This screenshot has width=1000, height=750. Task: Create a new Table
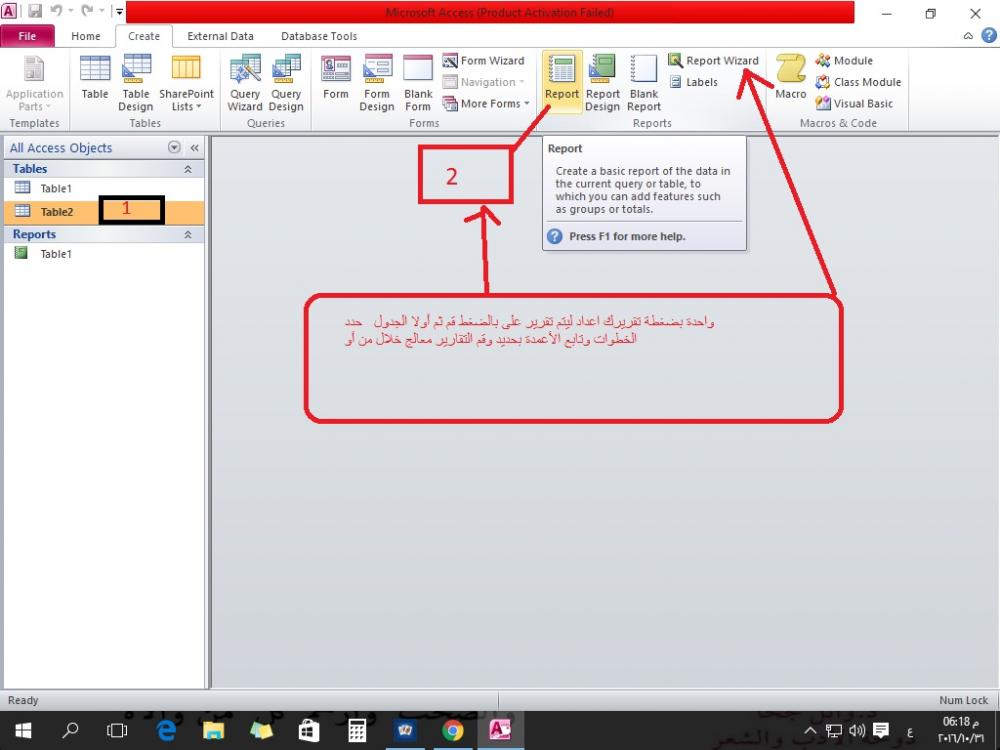tap(95, 77)
